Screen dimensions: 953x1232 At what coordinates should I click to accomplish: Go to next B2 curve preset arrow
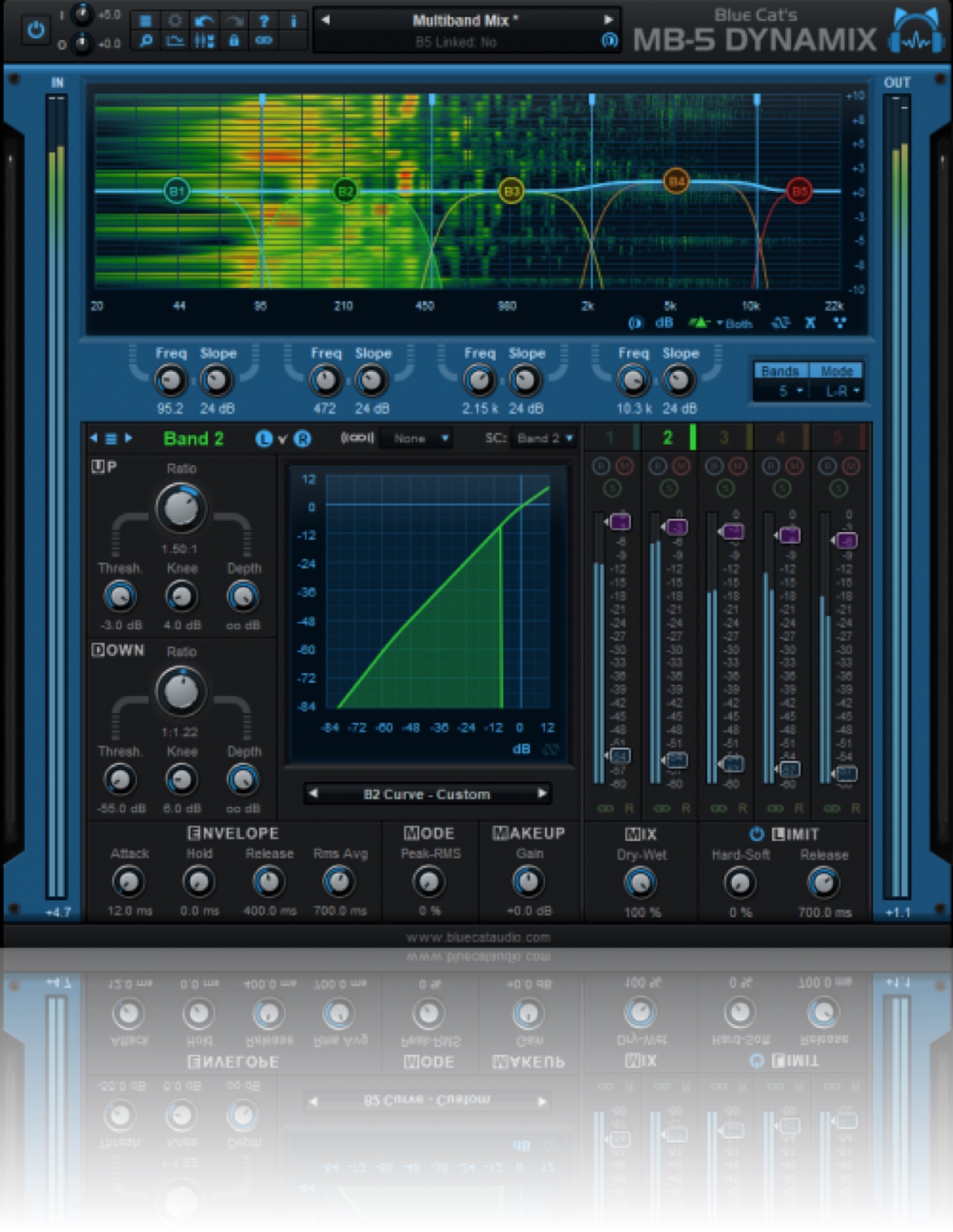542,793
